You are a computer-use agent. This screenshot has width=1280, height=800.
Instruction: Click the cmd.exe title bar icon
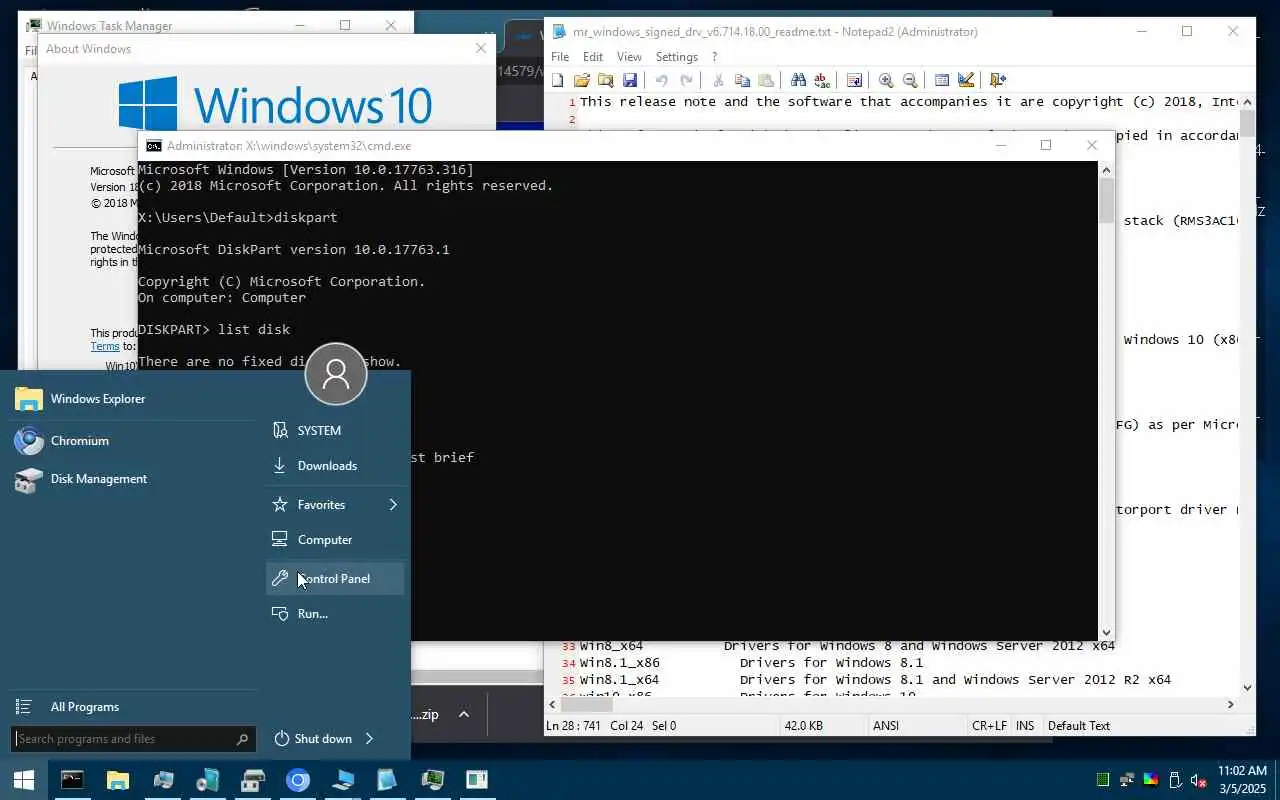pyautogui.click(x=154, y=146)
